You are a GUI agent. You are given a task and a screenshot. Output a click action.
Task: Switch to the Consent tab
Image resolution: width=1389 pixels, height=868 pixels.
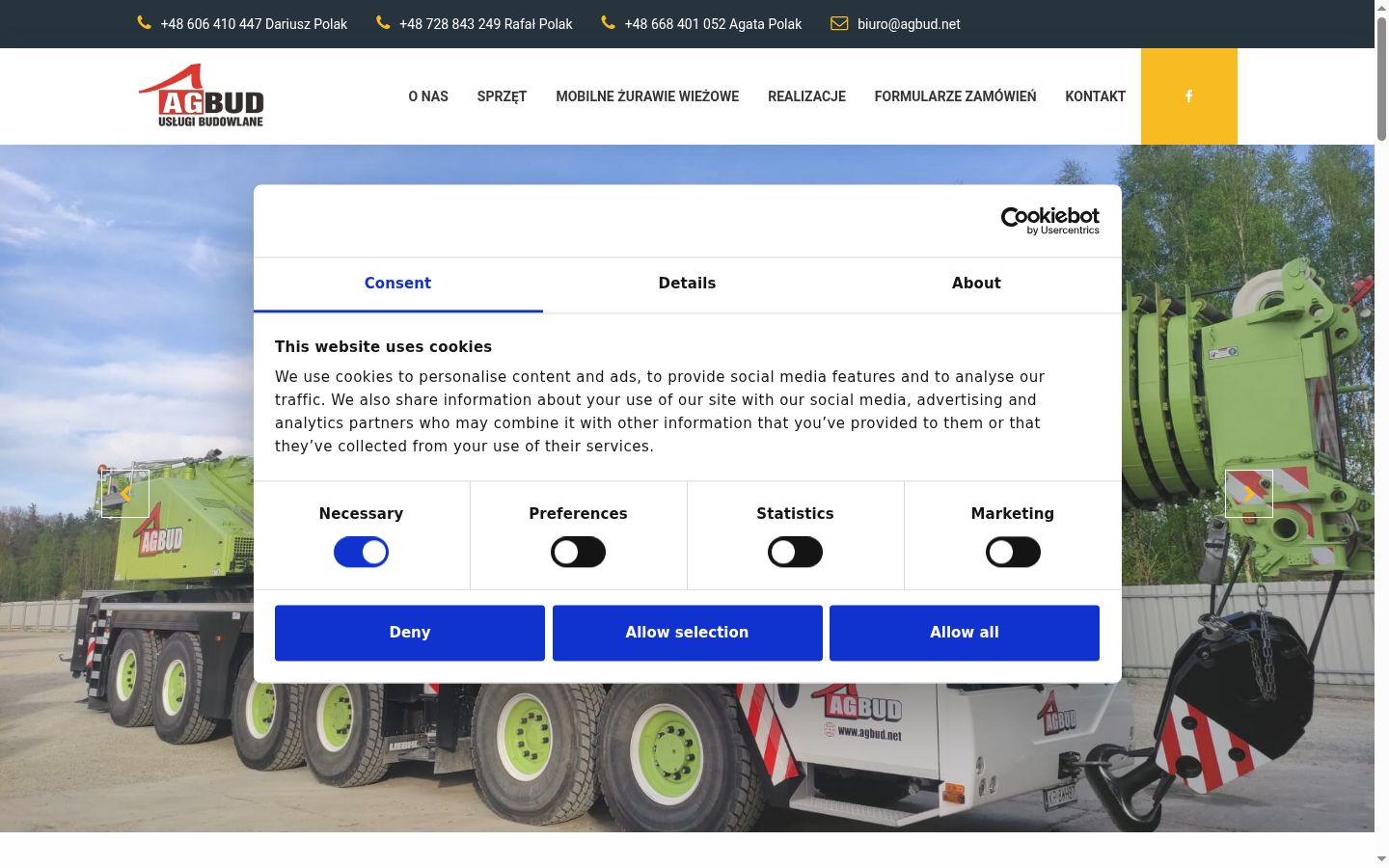click(x=397, y=284)
